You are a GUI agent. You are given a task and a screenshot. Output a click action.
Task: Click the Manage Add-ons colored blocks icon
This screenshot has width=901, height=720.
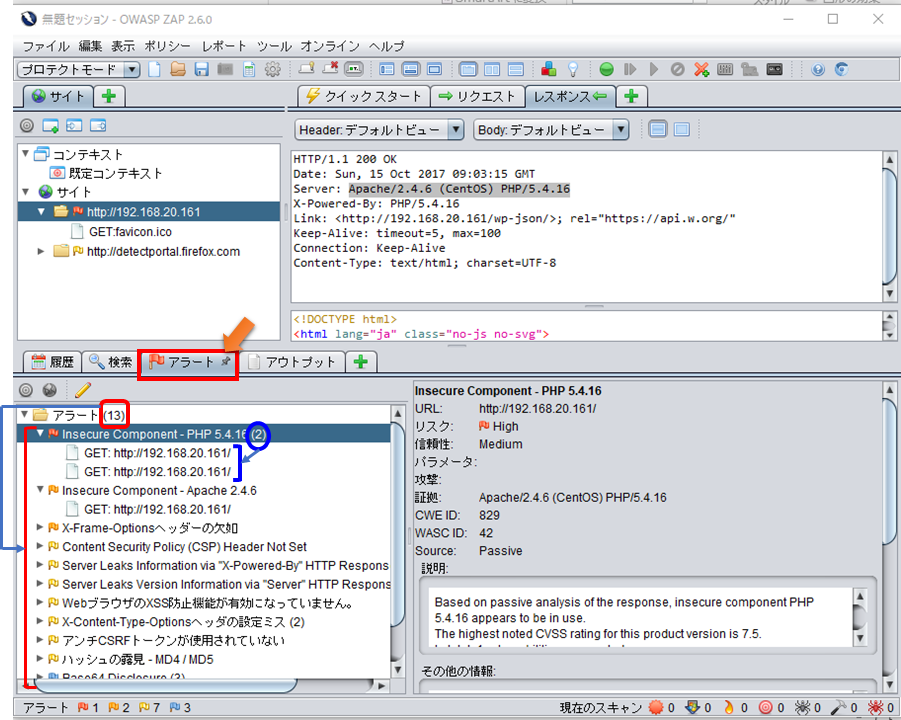point(549,70)
